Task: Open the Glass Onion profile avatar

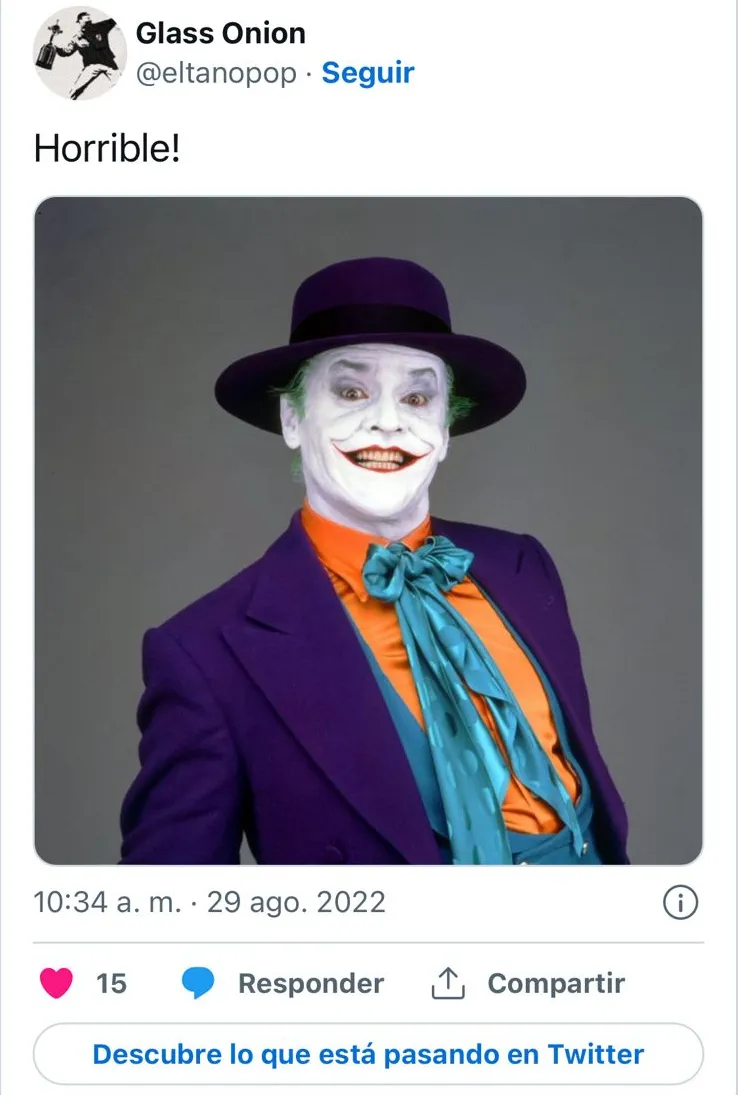Action: pyautogui.click(x=73, y=53)
